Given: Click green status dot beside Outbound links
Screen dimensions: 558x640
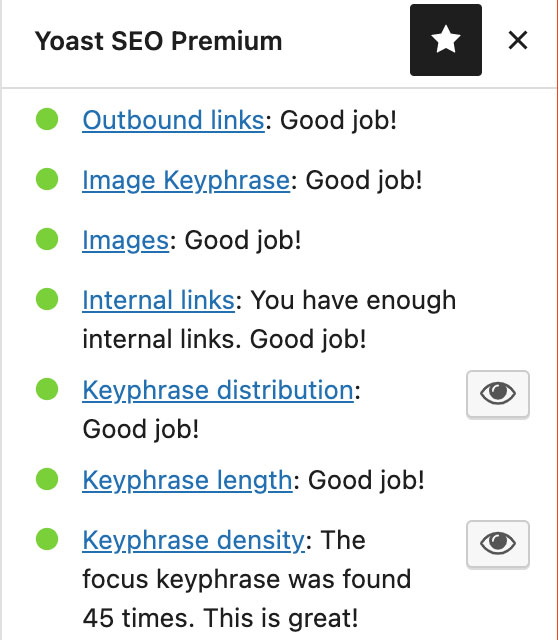Looking at the screenshot, I should pos(47,119).
